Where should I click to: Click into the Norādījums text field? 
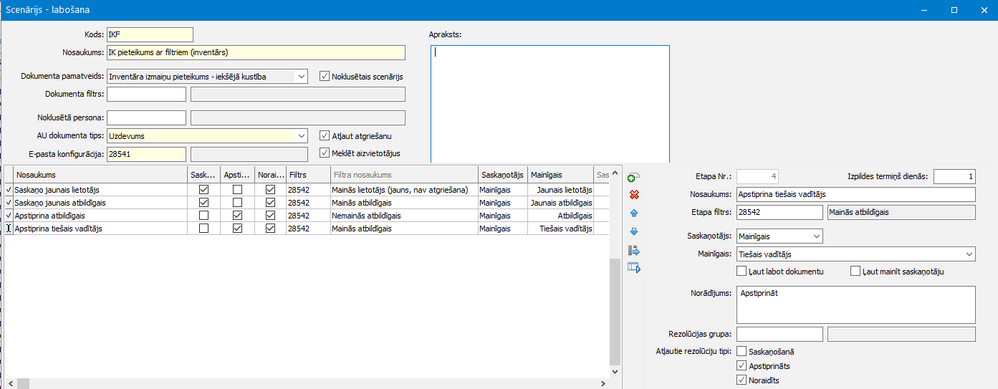pyautogui.click(x=855, y=304)
